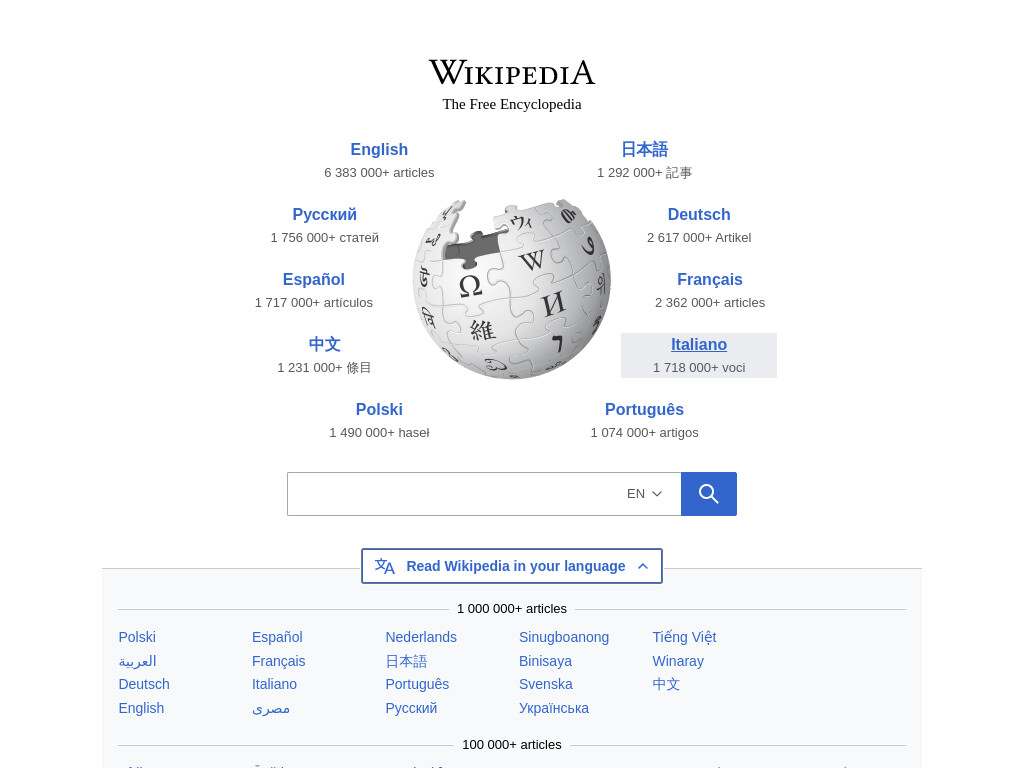Open the highlighted Italiano link
Viewport: 1024px width, 768px height.
pos(699,344)
